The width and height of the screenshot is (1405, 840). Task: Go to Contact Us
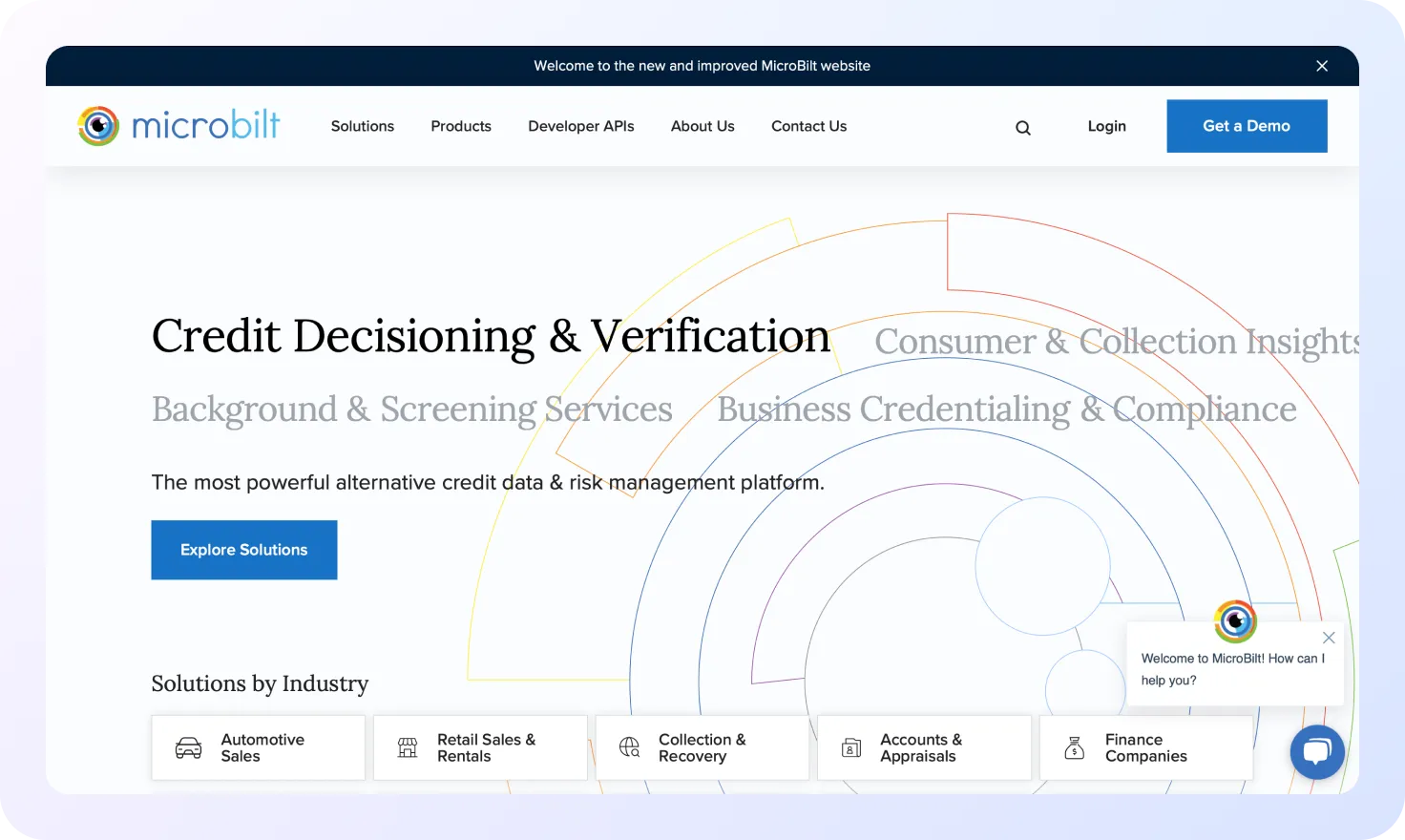tap(808, 126)
